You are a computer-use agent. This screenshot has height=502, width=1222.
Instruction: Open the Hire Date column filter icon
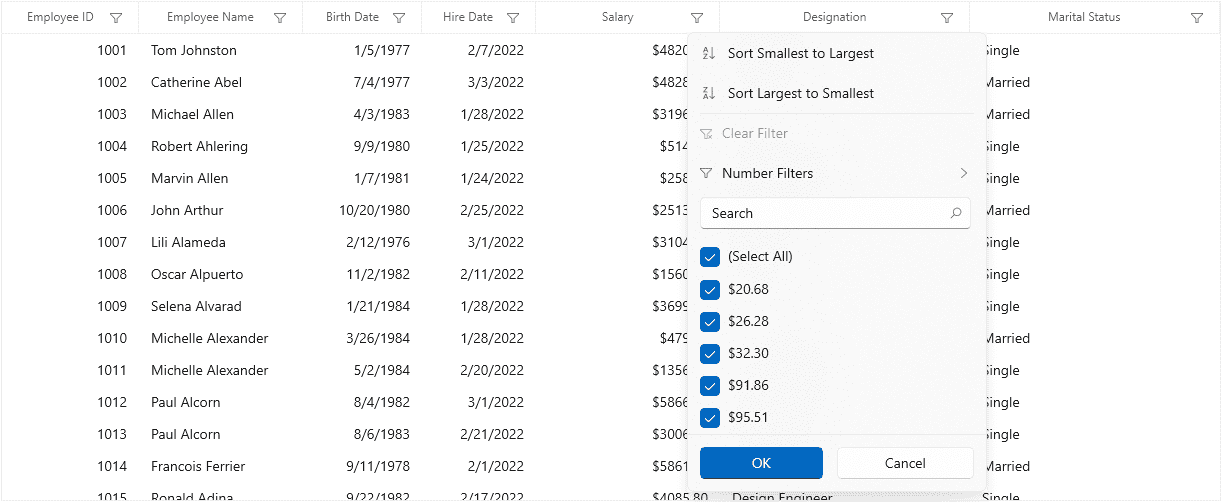(x=513, y=18)
